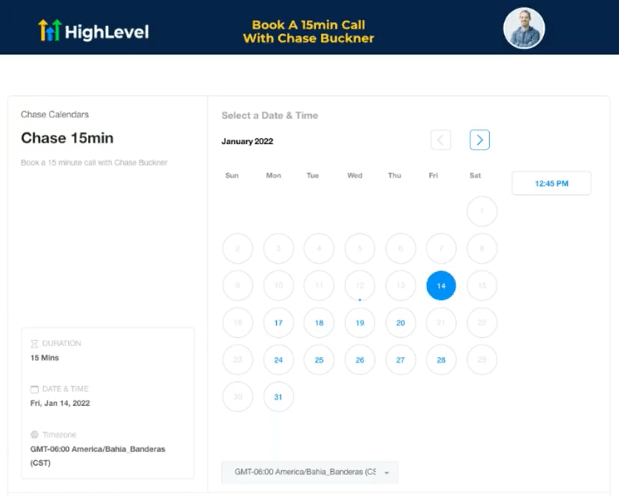
Task: Click the disabled date January 1
Action: pos(482,211)
